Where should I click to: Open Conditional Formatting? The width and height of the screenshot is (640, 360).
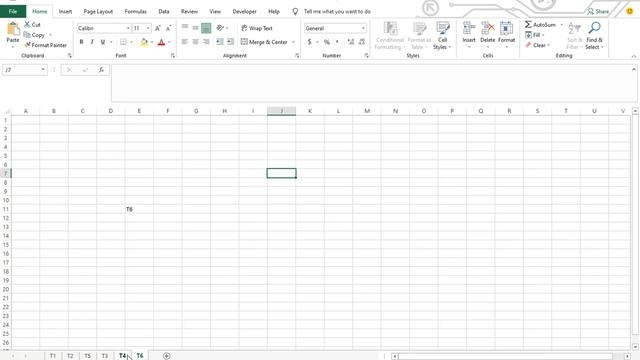390,36
